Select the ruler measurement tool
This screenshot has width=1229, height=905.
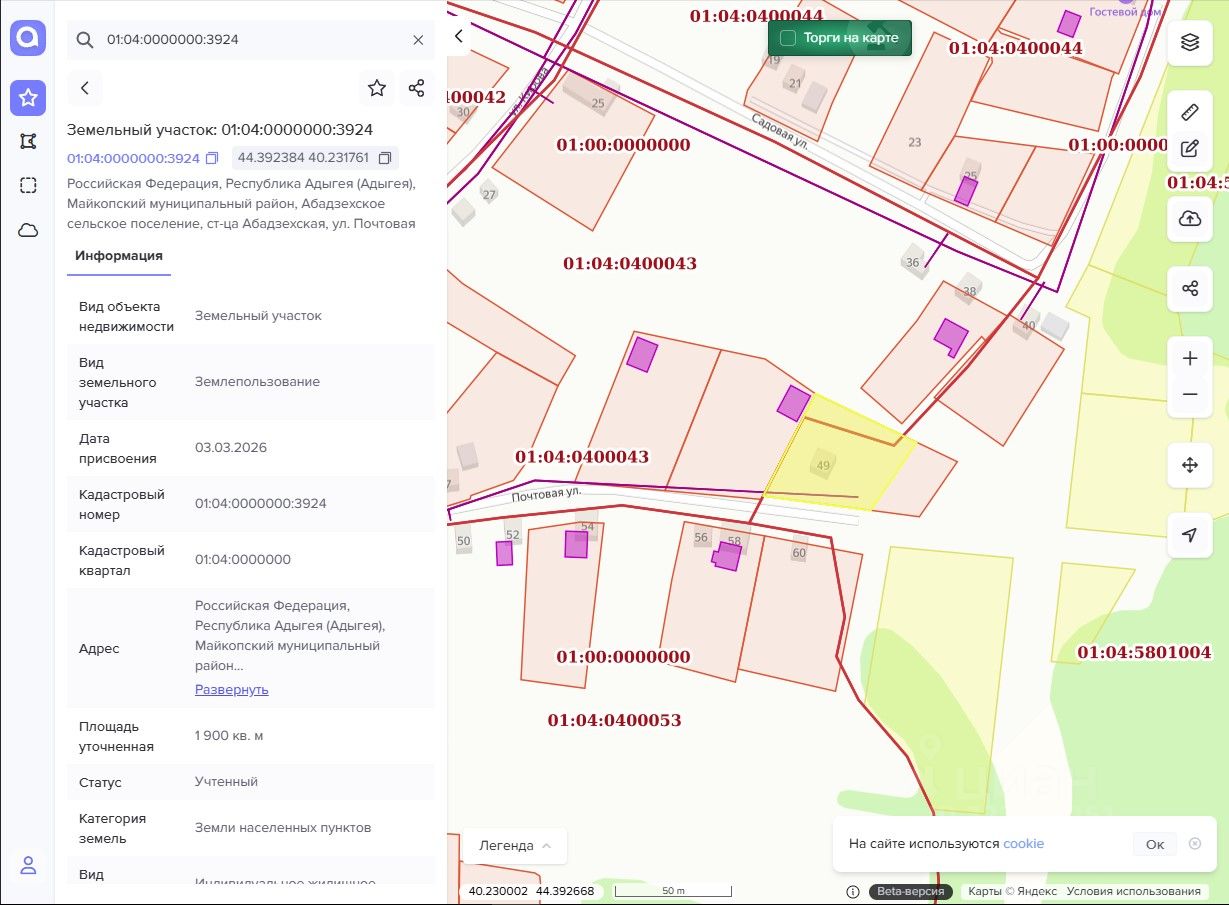point(1189,111)
